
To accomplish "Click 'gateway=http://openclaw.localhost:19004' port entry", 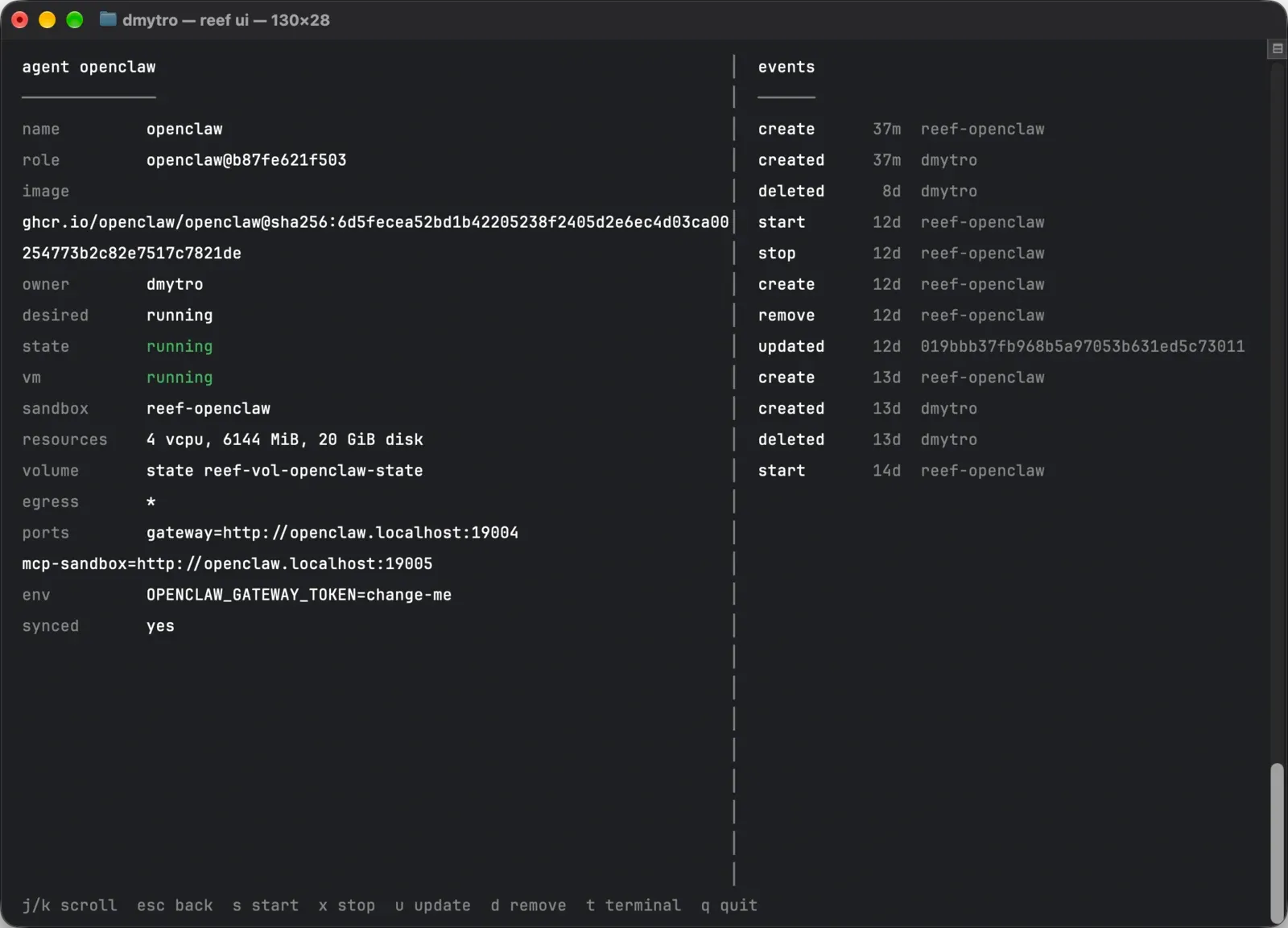I will point(332,533).
